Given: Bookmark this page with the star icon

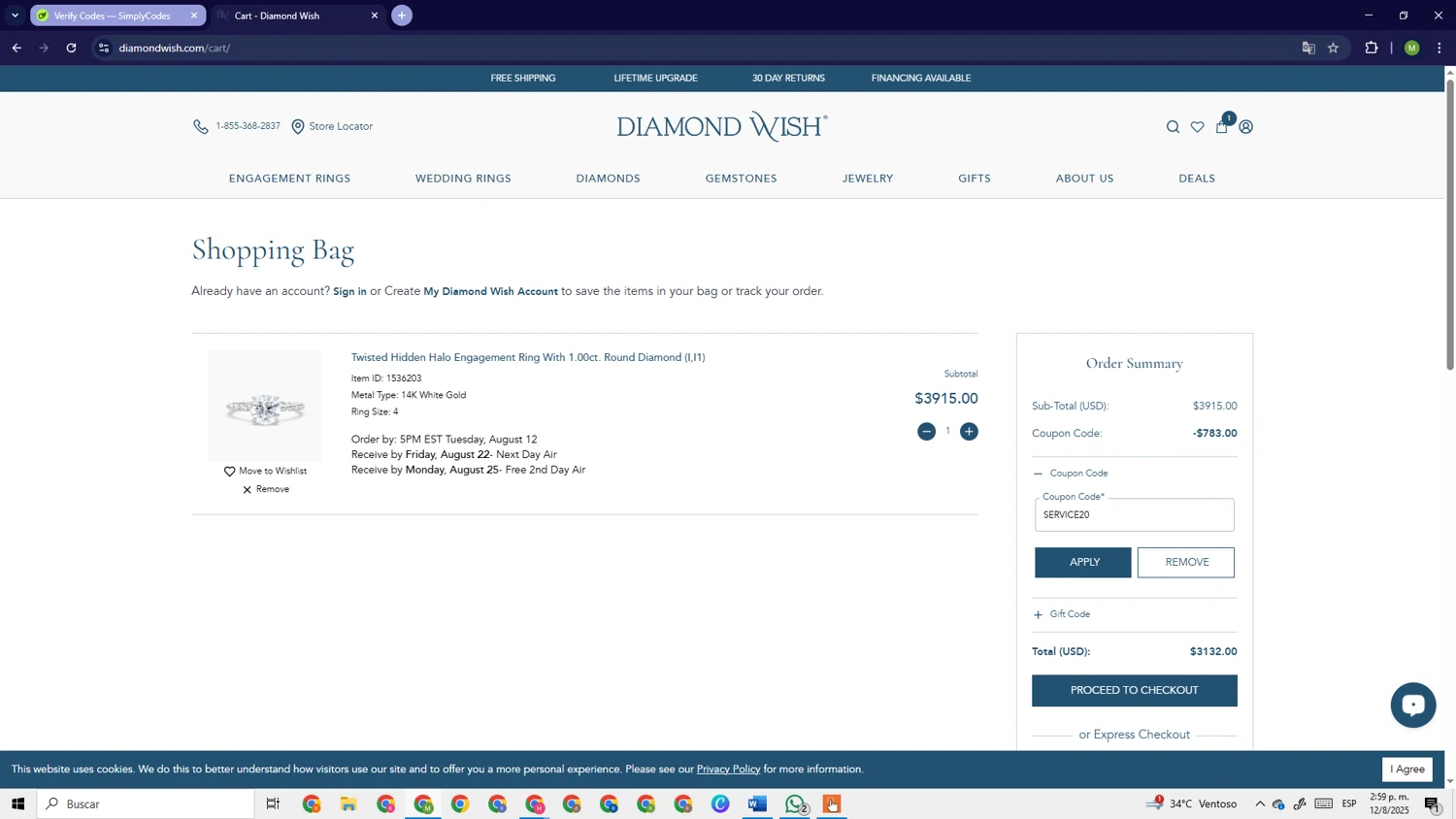Looking at the screenshot, I should coord(1334,48).
